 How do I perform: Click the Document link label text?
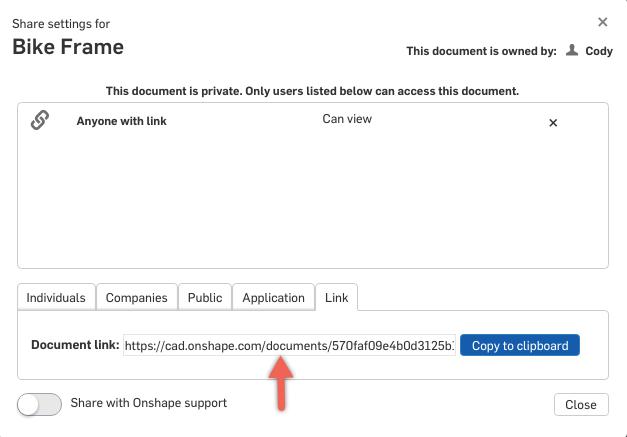75,345
